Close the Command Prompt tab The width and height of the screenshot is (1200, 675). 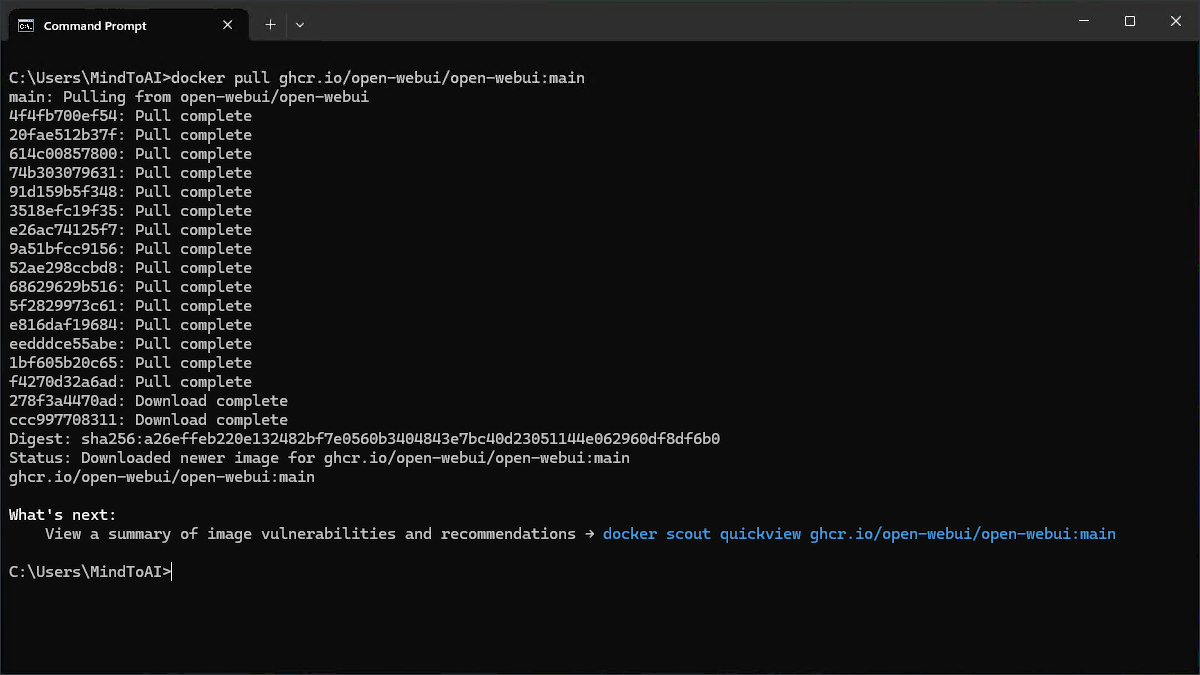227,26
